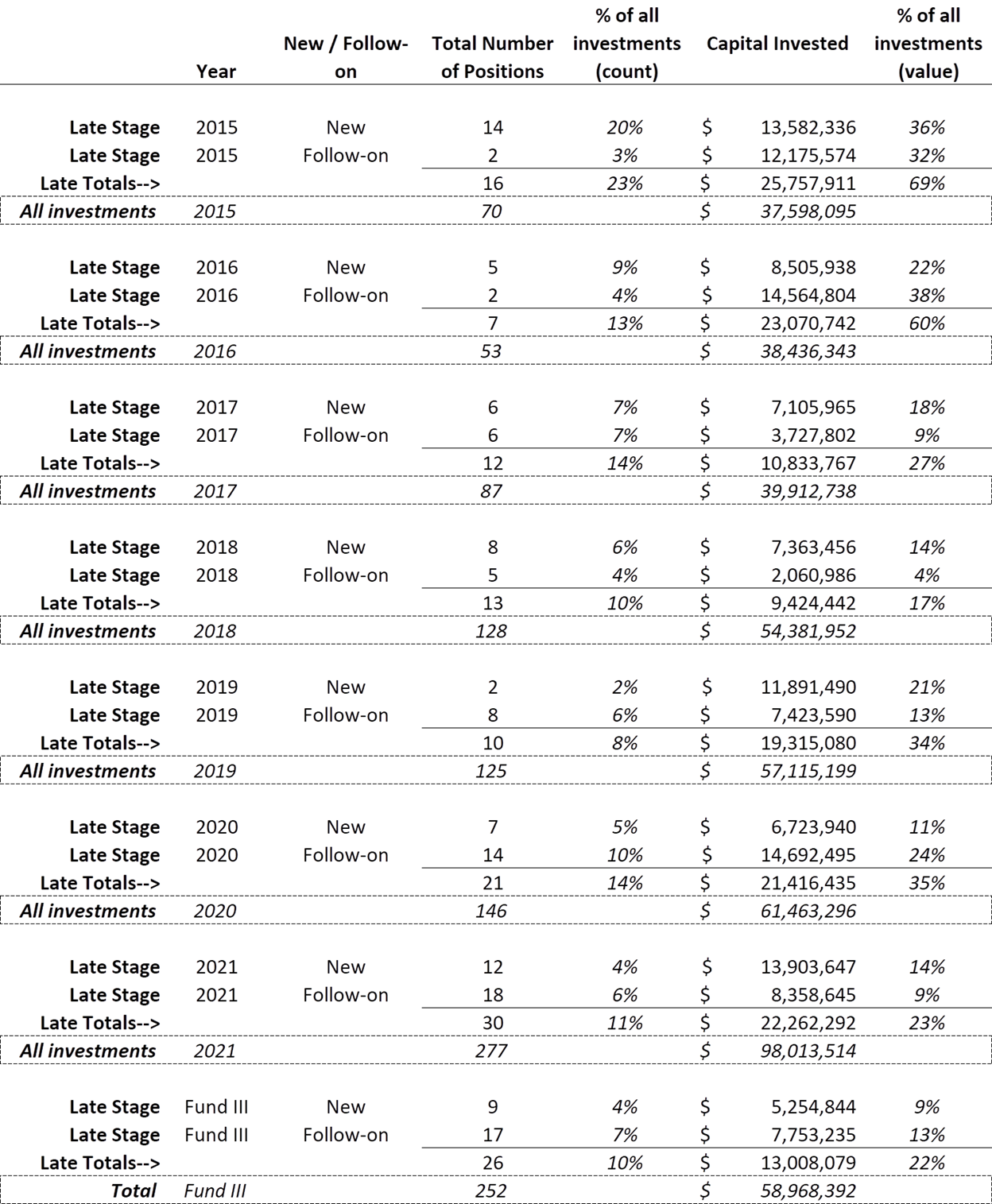Click the 21,416,435 late total

click(808, 883)
